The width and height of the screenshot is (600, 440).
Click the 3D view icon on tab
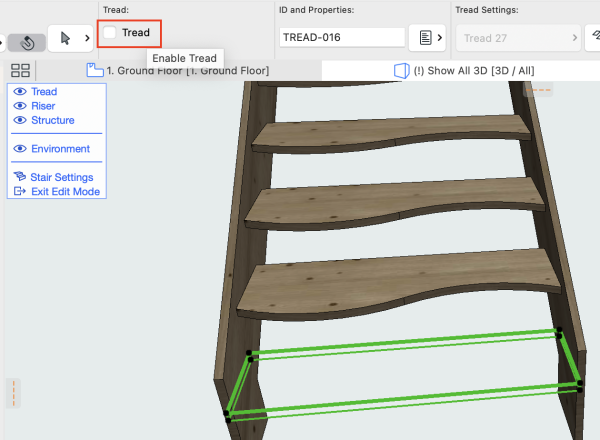tap(400, 71)
